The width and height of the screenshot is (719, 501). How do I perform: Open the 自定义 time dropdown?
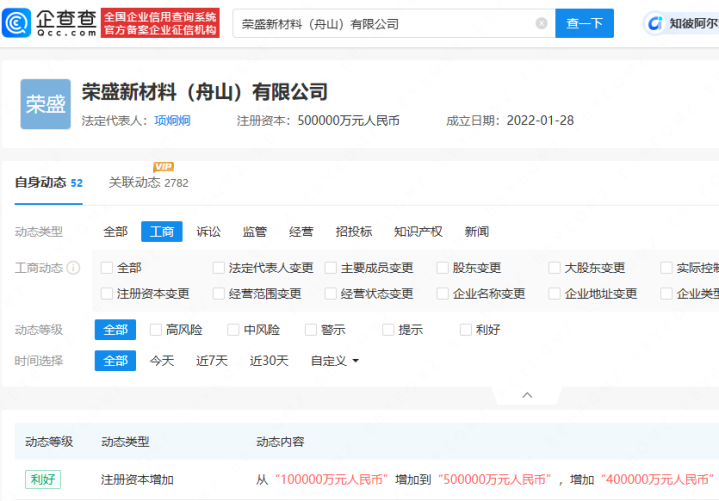(x=335, y=361)
